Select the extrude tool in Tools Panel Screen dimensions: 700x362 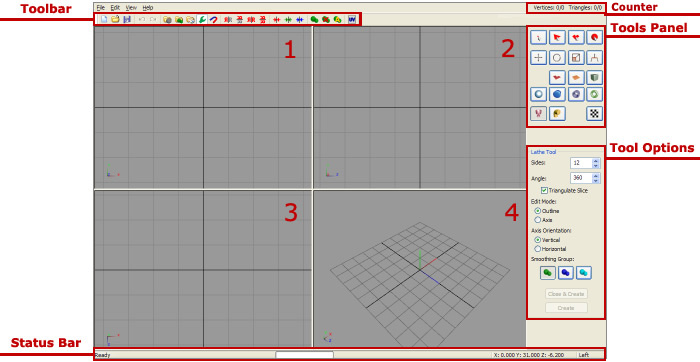594,58
